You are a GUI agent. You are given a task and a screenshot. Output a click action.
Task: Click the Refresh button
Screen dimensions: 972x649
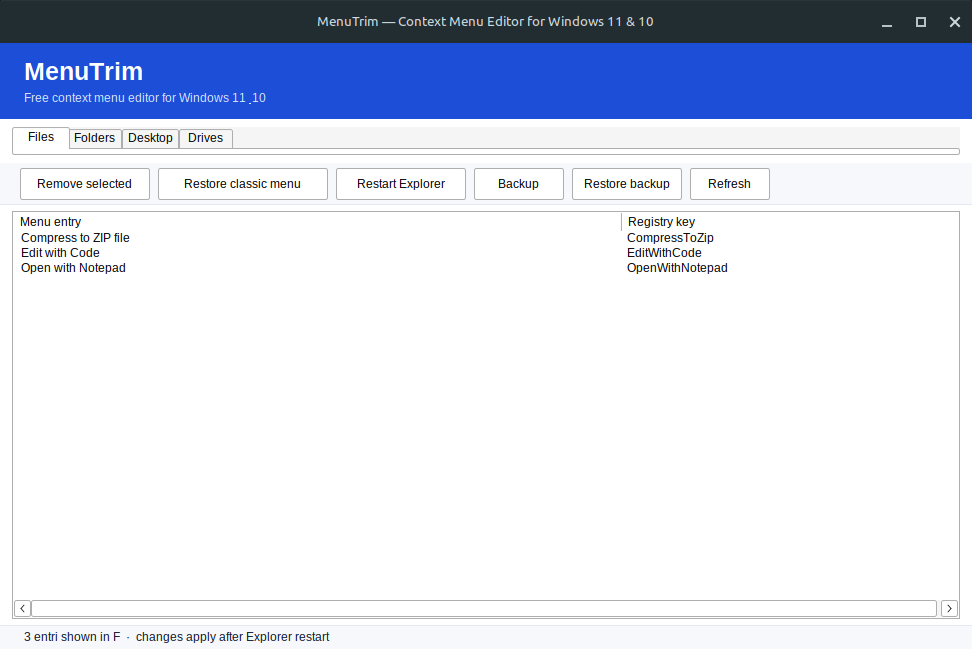coord(730,184)
